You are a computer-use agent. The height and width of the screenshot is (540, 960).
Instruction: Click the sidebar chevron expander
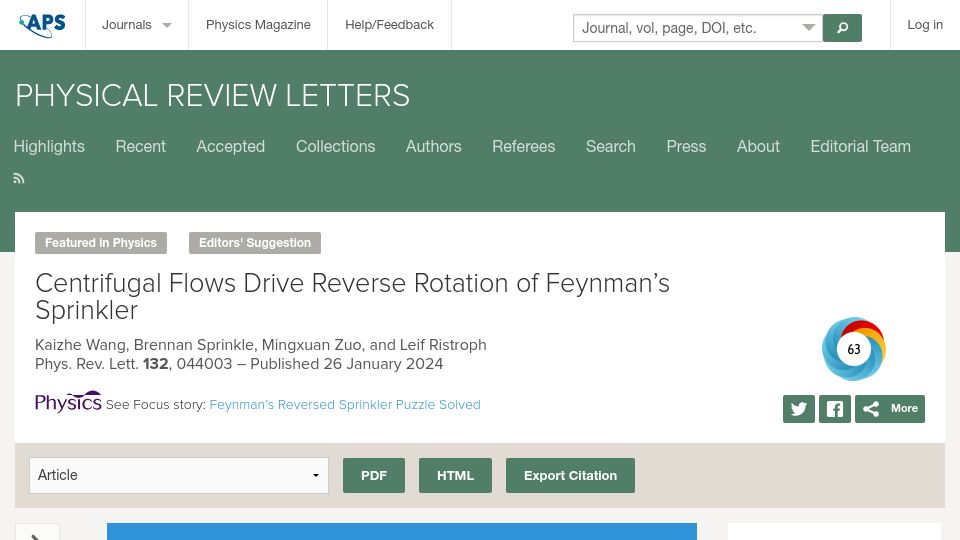click(x=37, y=534)
